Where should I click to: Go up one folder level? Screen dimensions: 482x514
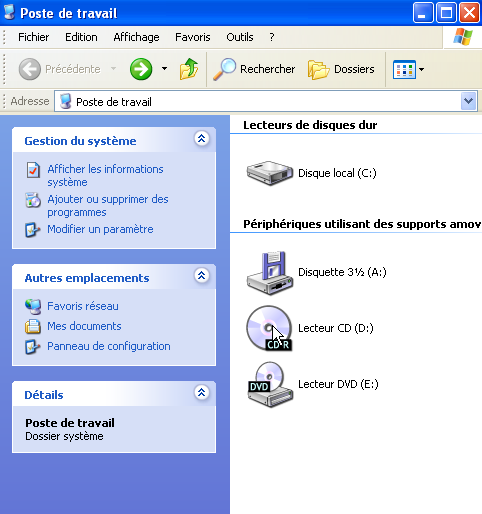pos(189,69)
